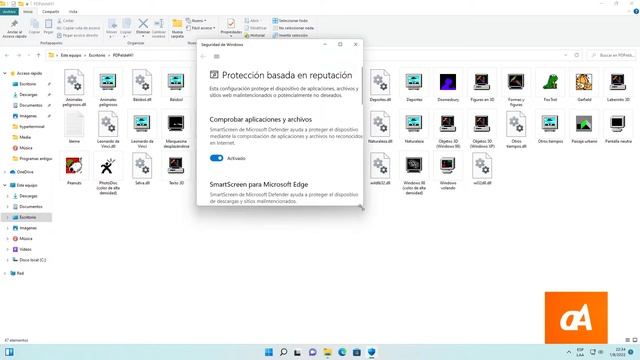Click the SmartScreen para Microsoft Edge heading
Viewport: 640px width, 360px height.
pos(259,184)
